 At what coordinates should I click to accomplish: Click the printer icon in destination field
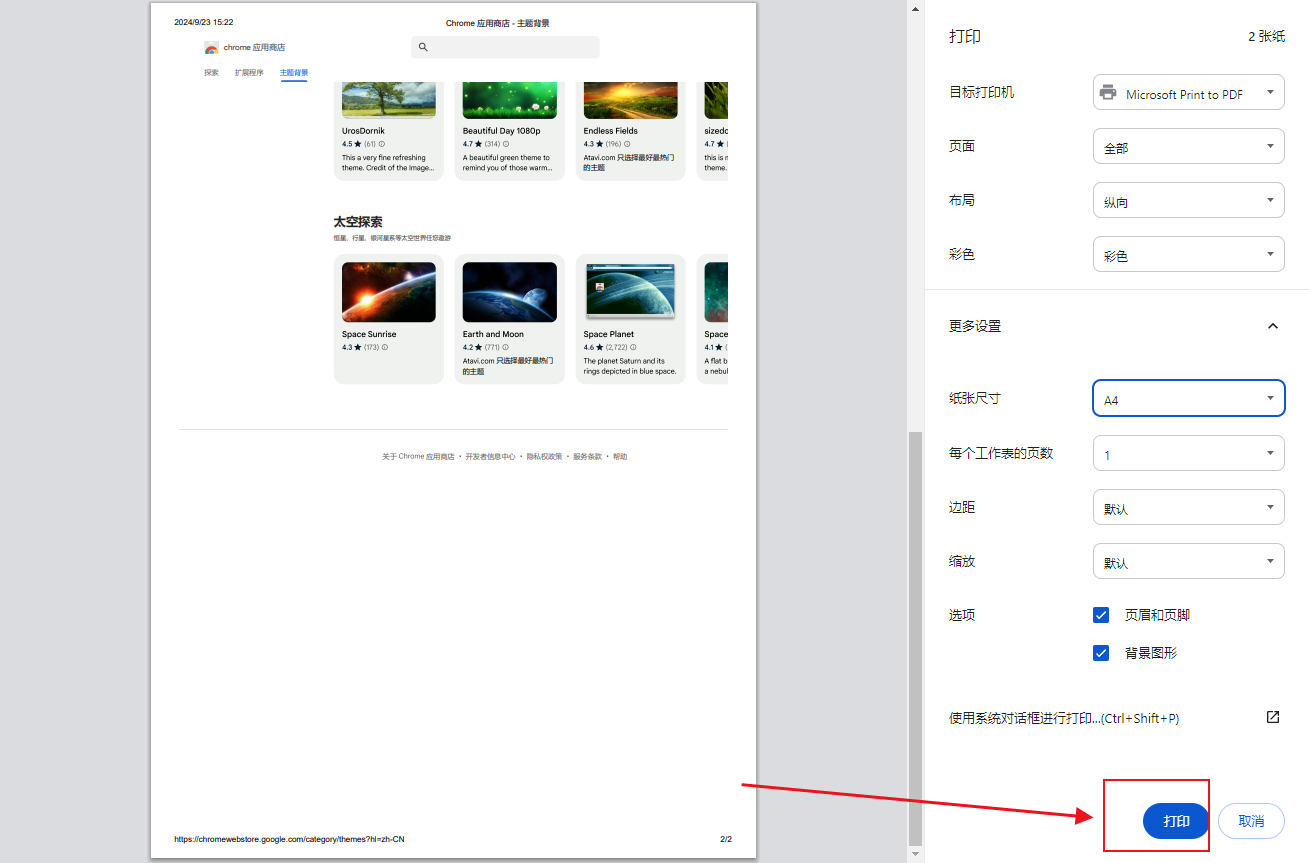pyautogui.click(x=1108, y=93)
